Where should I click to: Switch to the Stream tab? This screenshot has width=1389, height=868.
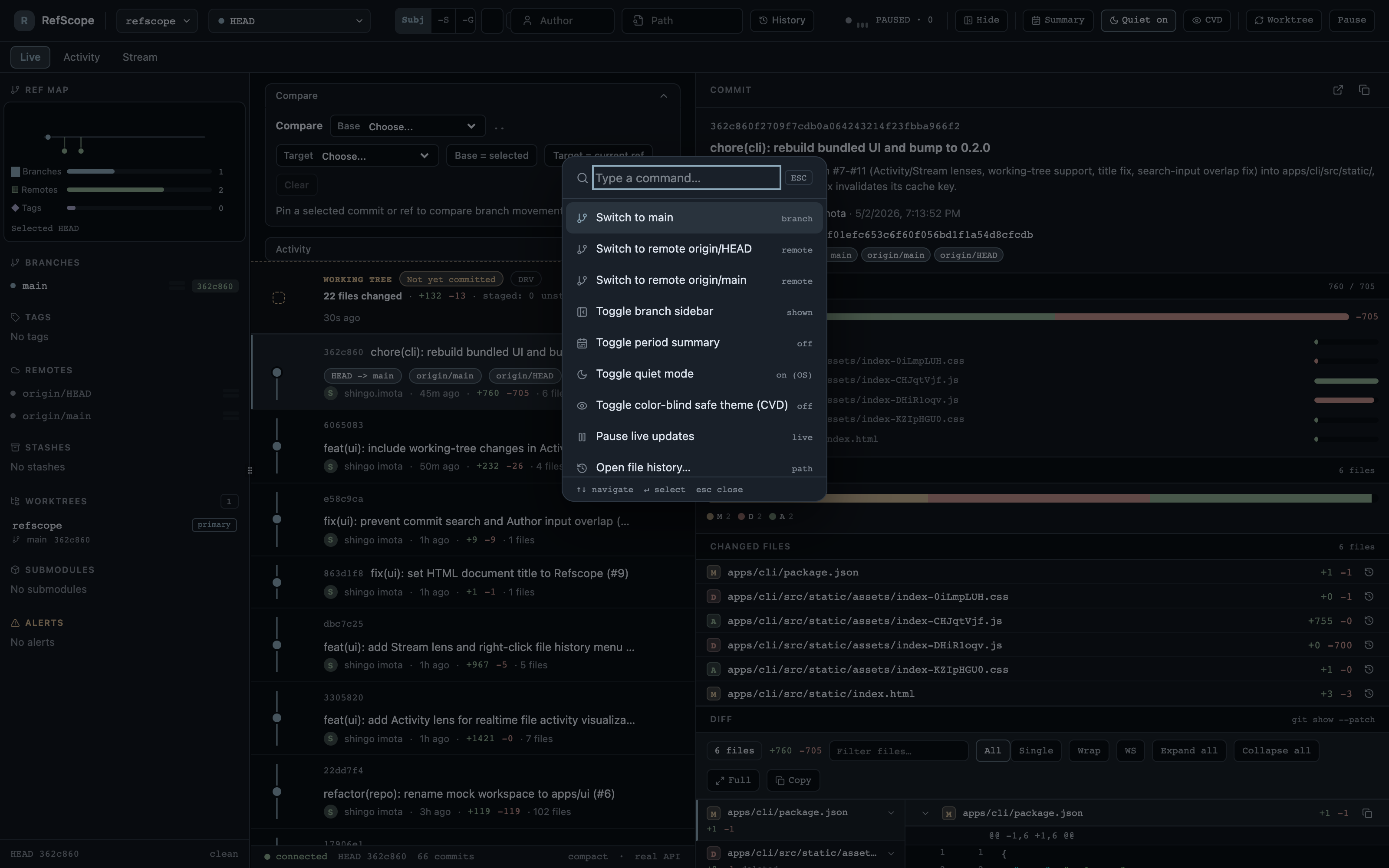tap(140, 57)
